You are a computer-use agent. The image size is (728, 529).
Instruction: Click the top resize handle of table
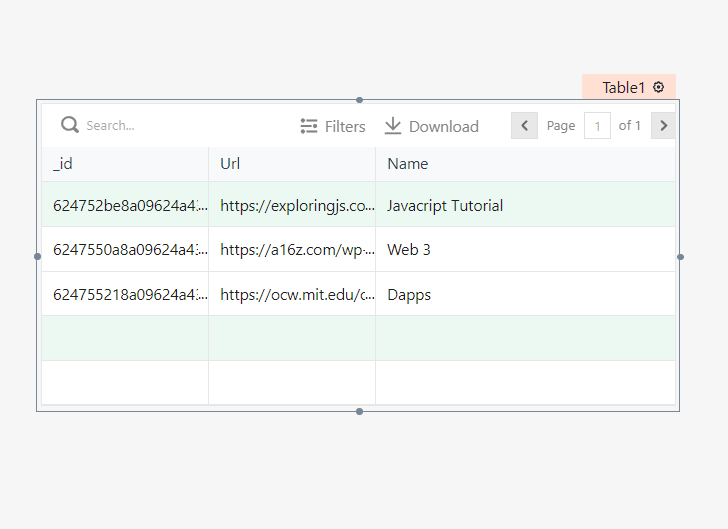(x=359, y=100)
